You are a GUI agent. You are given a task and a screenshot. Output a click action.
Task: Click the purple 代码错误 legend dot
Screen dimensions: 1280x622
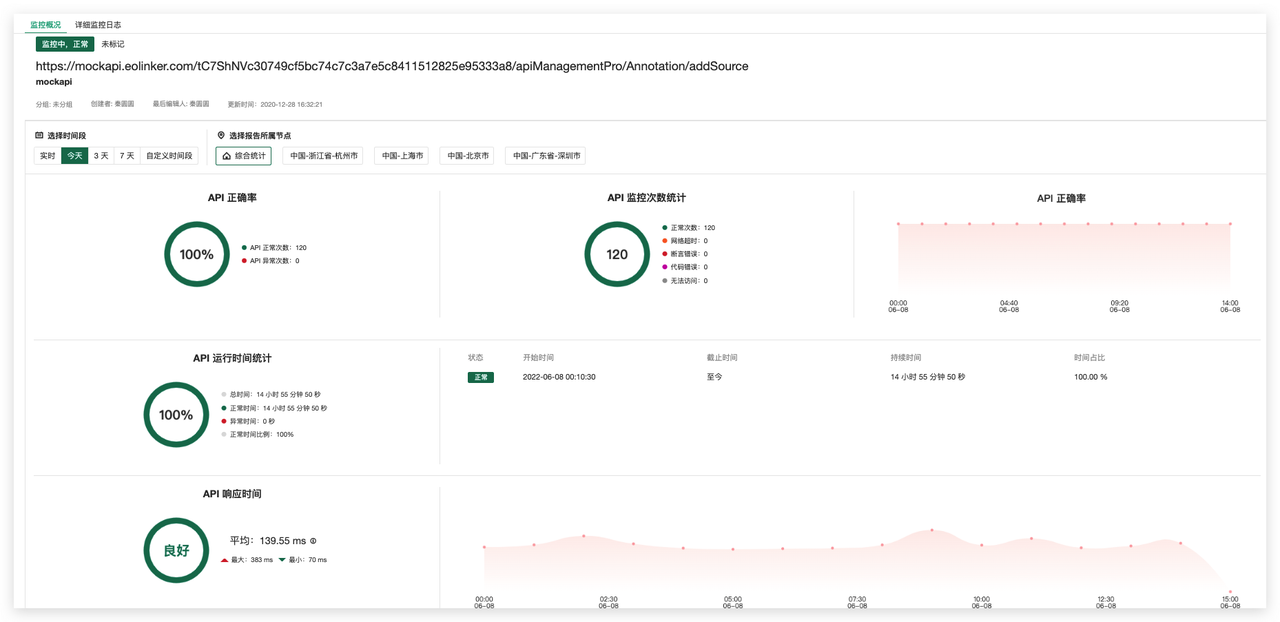pyautogui.click(x=665, y=267)
